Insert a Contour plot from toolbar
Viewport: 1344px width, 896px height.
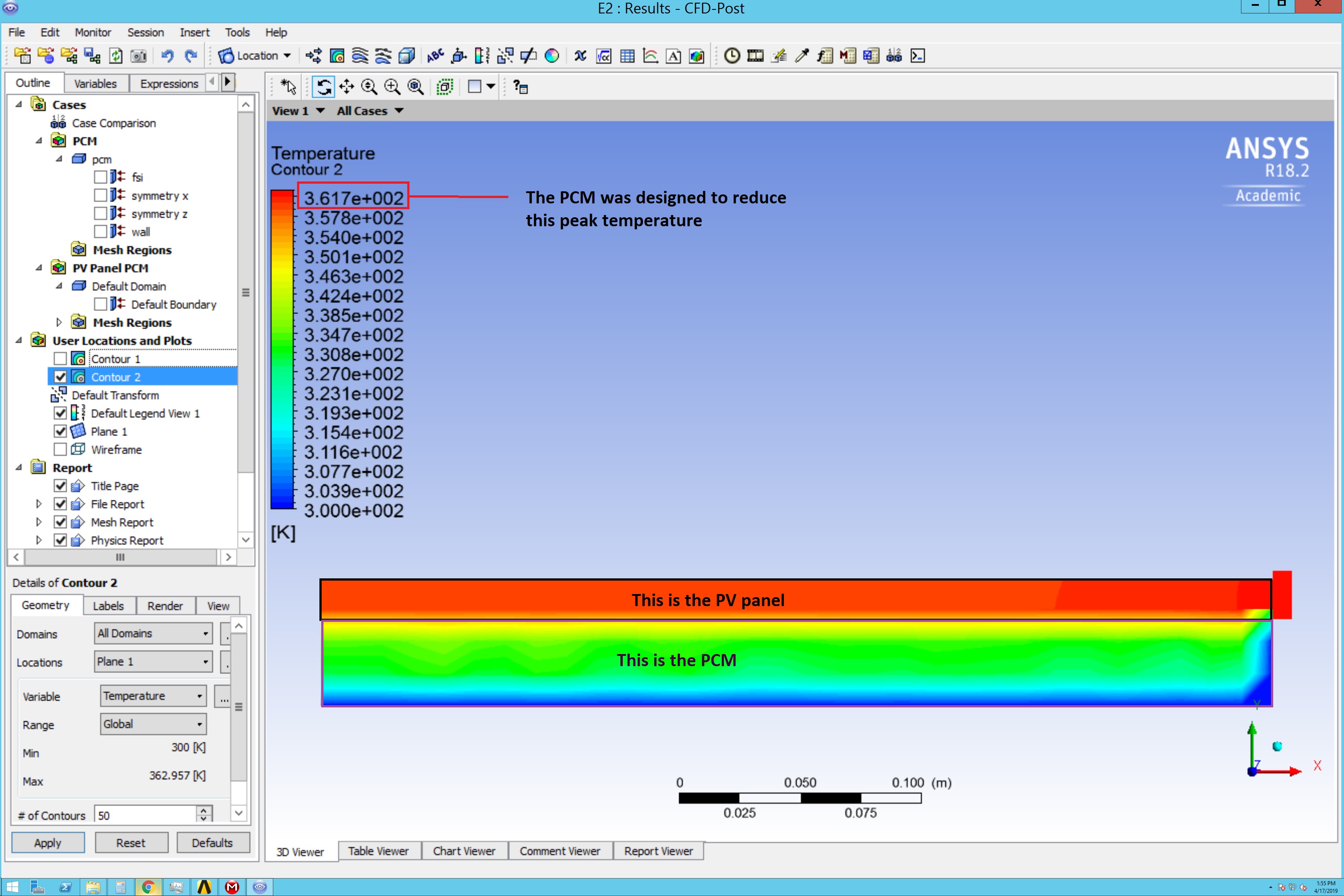pyautogui.click(x=337, y=56)
